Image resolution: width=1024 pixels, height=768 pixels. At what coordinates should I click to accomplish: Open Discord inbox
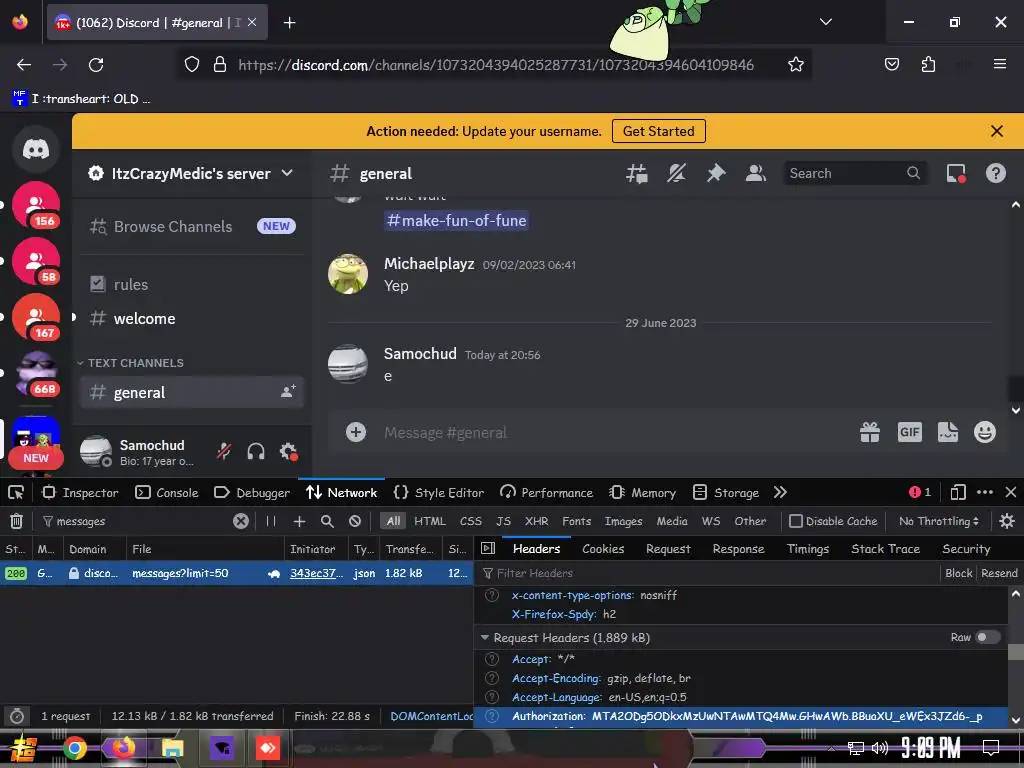[x=956, y=174]
